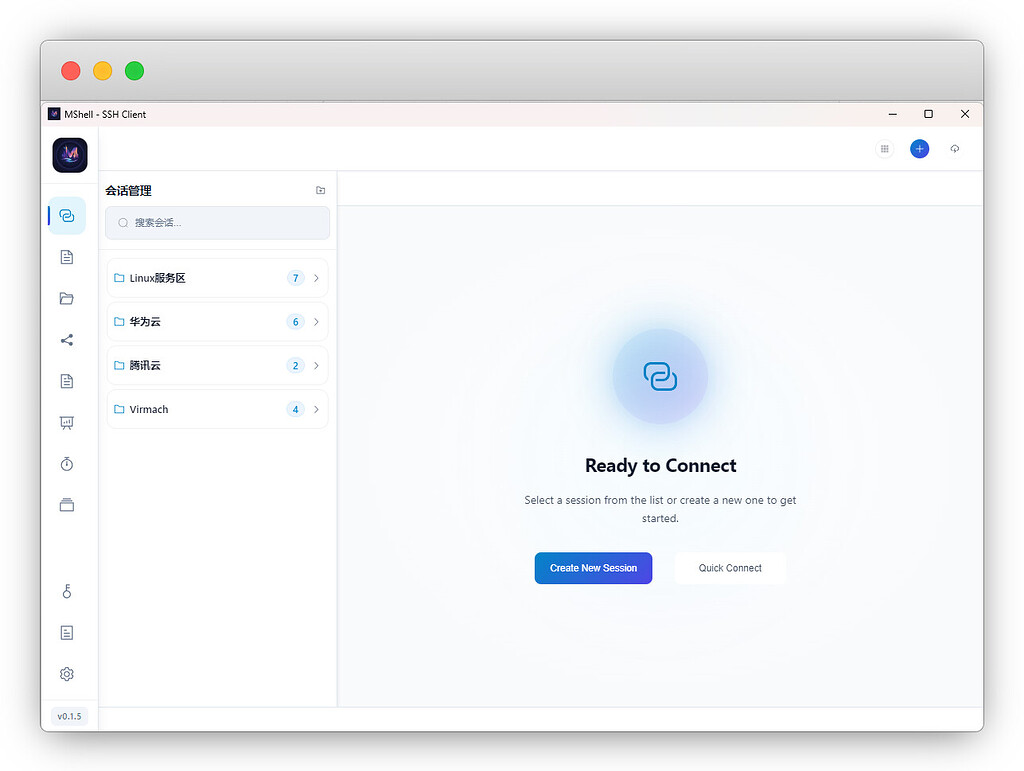
Task: Click the Create New Session button
Action: click(x=593, y=568)
